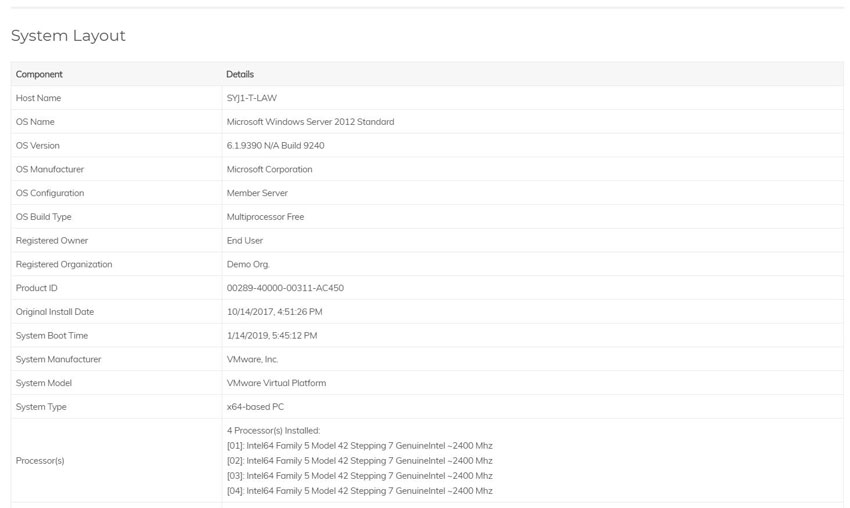Select product ID 00289-40000-00311-AC450

pyautogui.click(x=285, y=288)
